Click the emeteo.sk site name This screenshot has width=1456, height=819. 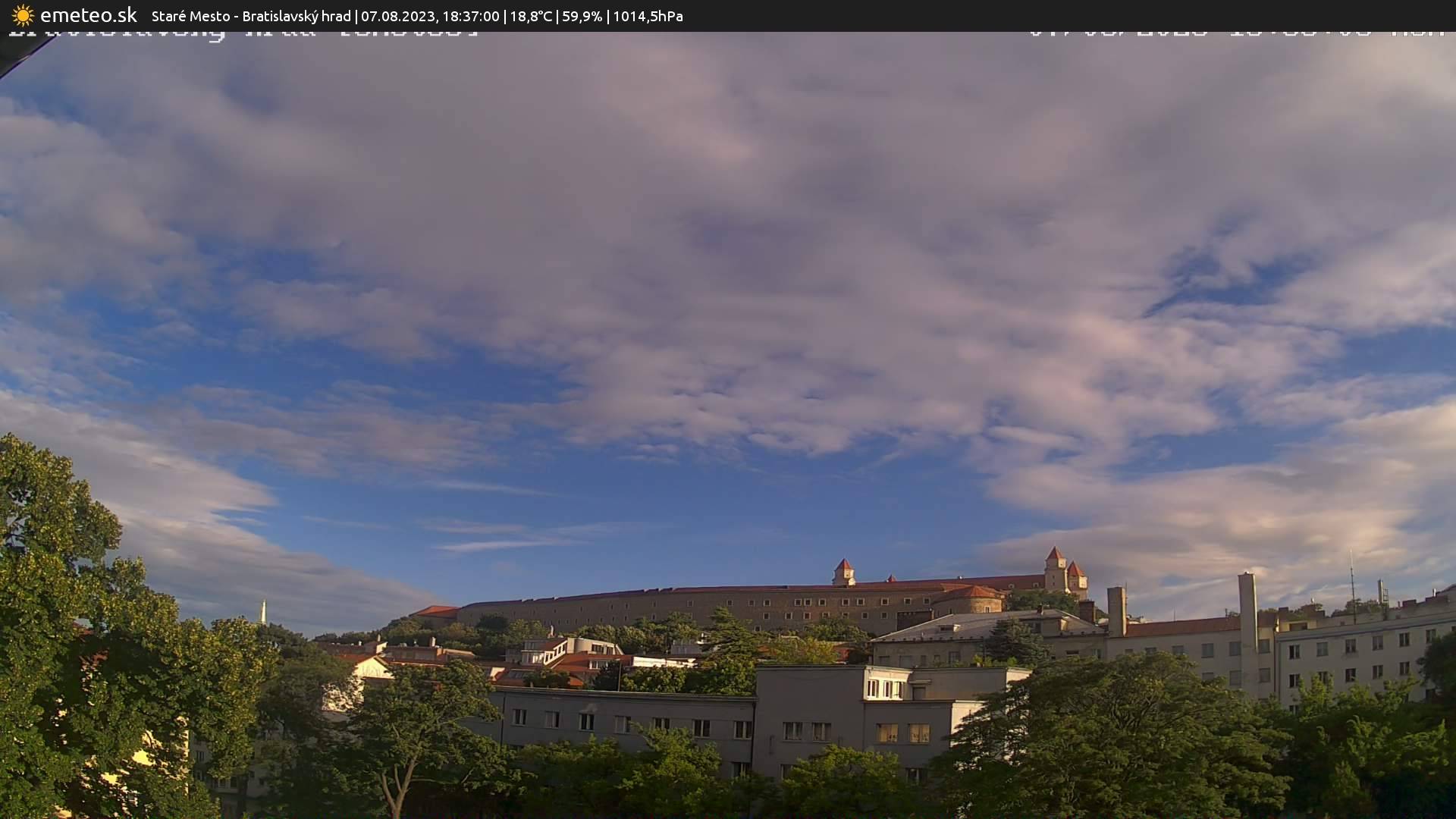coord(89,15)
